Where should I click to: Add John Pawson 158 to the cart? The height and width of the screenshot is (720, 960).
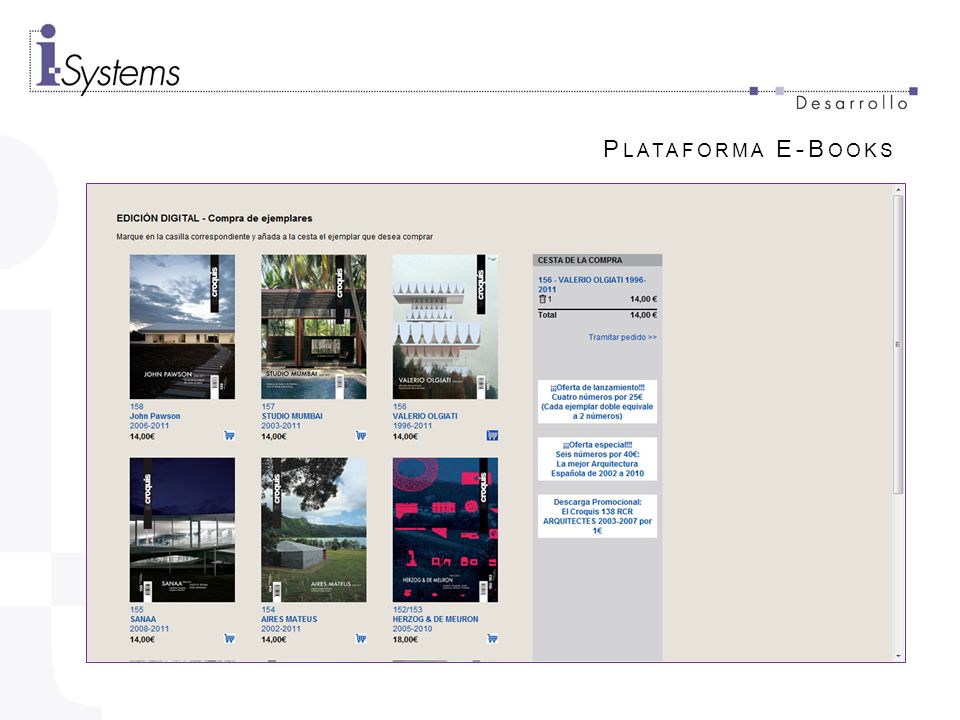pyautogui.click(x=229, y=435)
